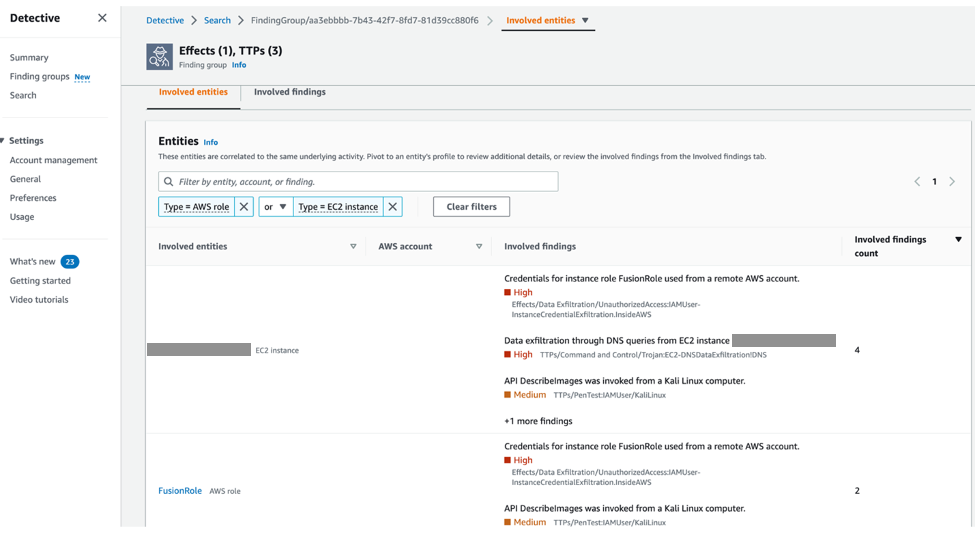Viewport: 977px width, 539px height.
Task: Click the entity filter text field
Action: [x=358, y=182]
